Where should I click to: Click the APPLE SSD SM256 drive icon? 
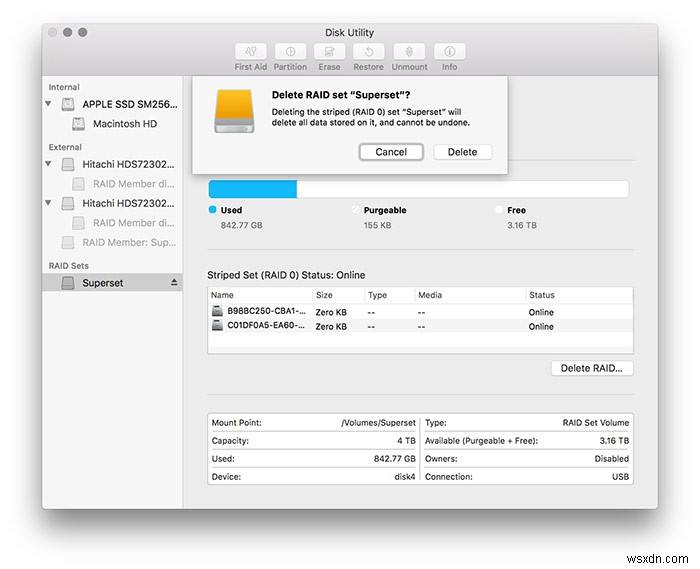(68, 104)
